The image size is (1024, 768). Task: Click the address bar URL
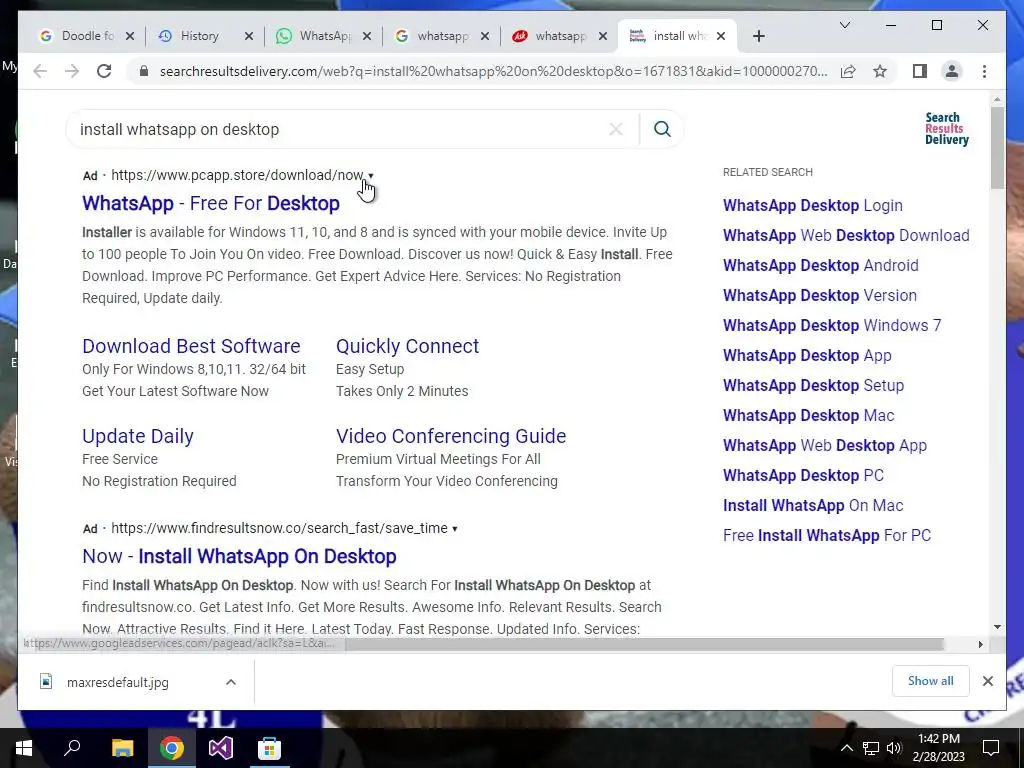tap(493, 71)
